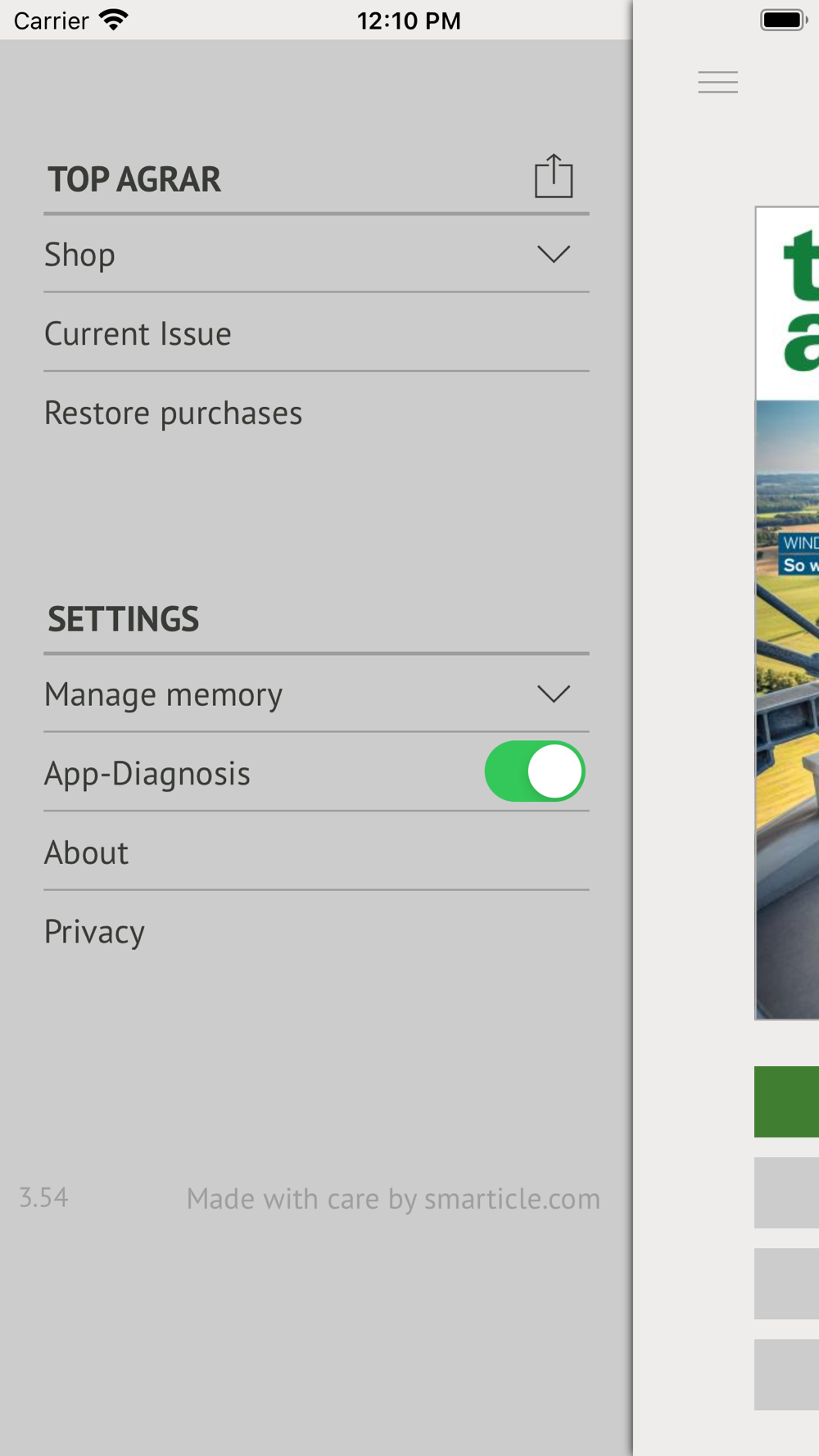Tap the green button below the cover
The height and width of the screenshot is (1456, 819).
[x=787, y=1101]
